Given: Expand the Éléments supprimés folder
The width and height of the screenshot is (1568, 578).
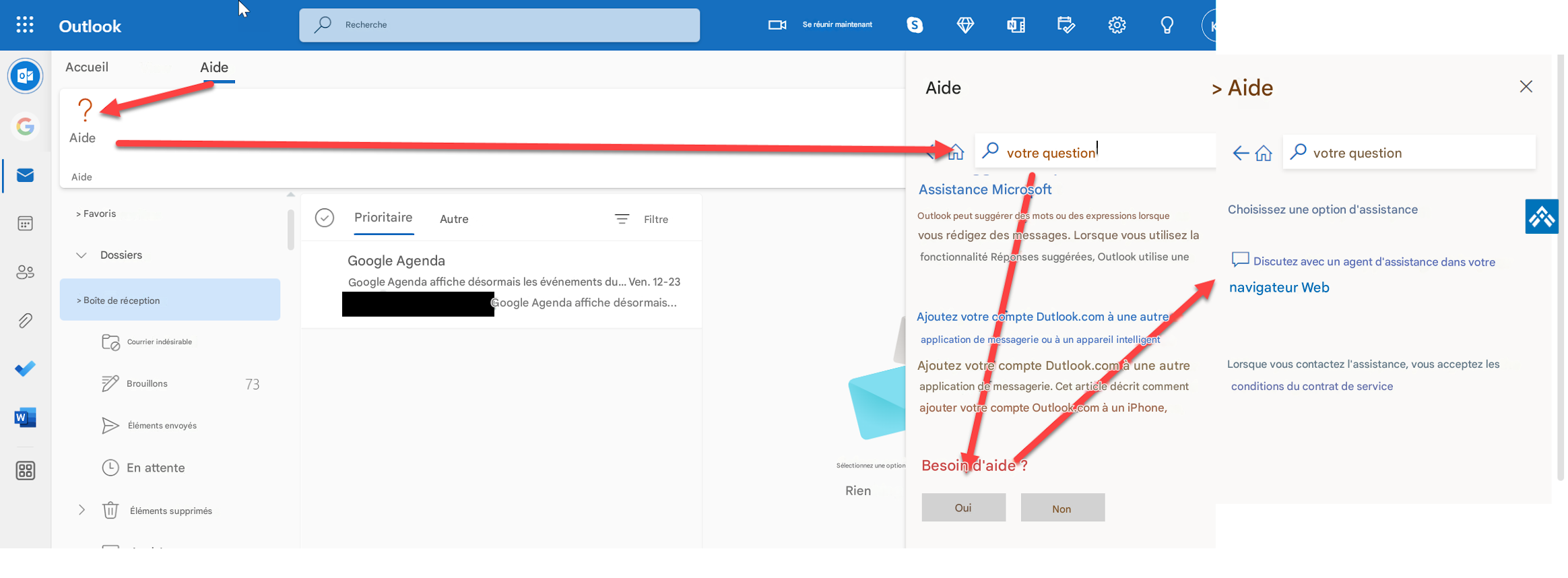Looking at the screenshot, I should tap(81, 510).
